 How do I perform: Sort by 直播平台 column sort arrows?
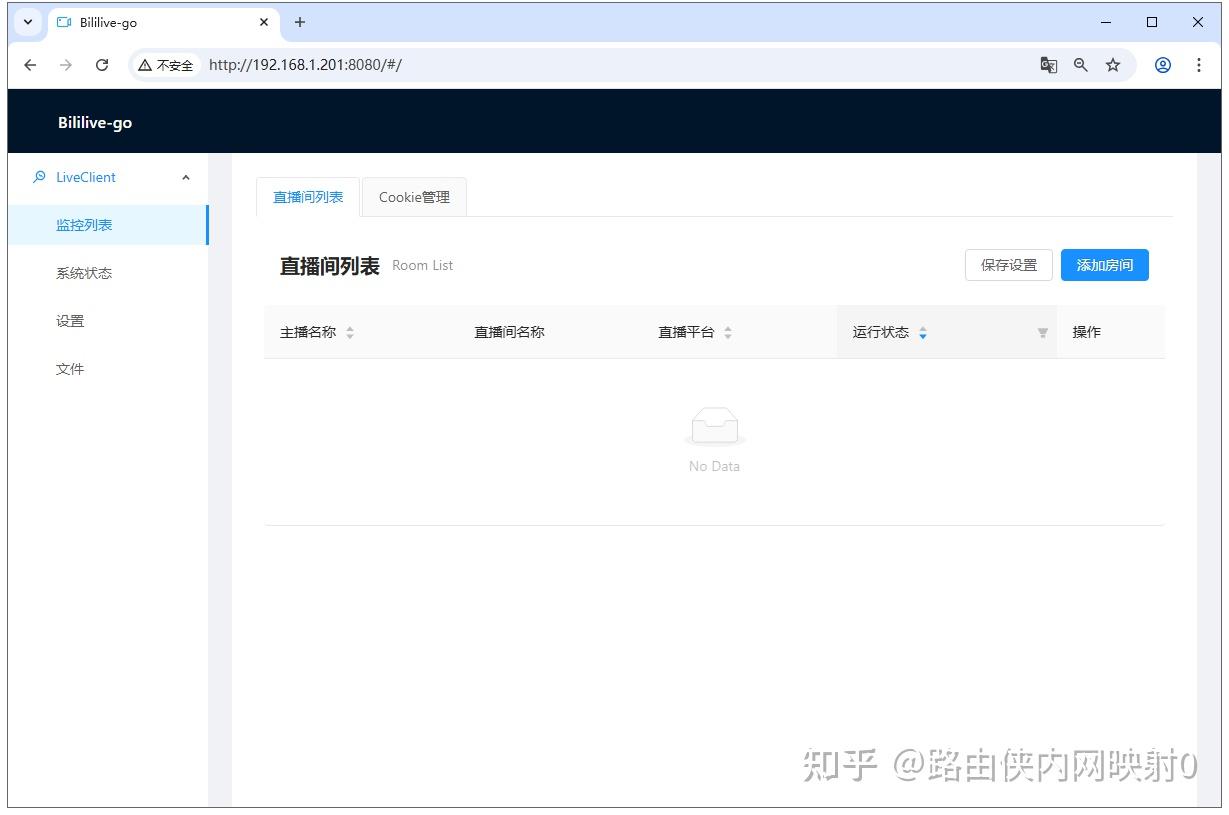pos(728,333)
